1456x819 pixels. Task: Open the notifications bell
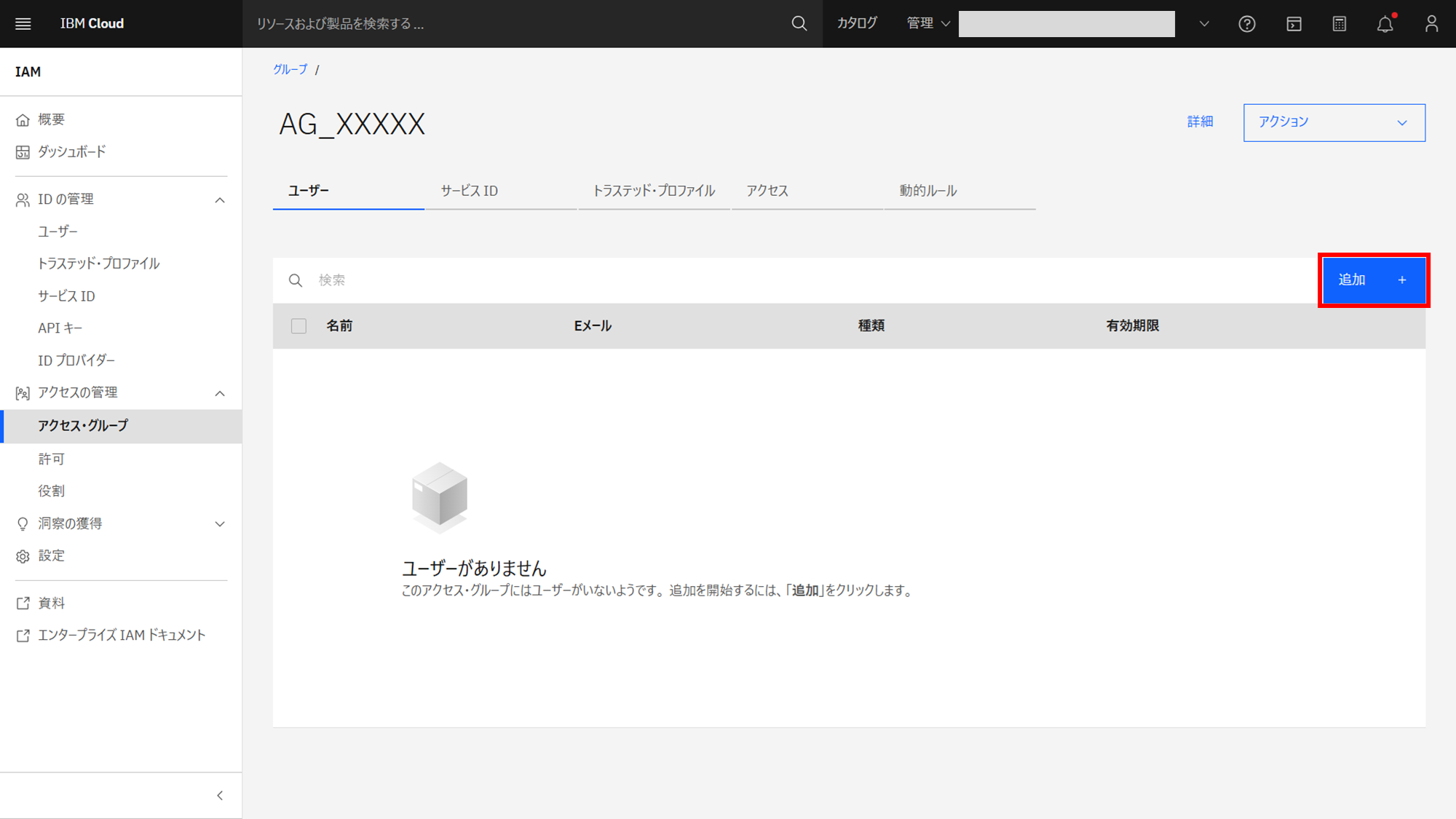pos(1385,24)
